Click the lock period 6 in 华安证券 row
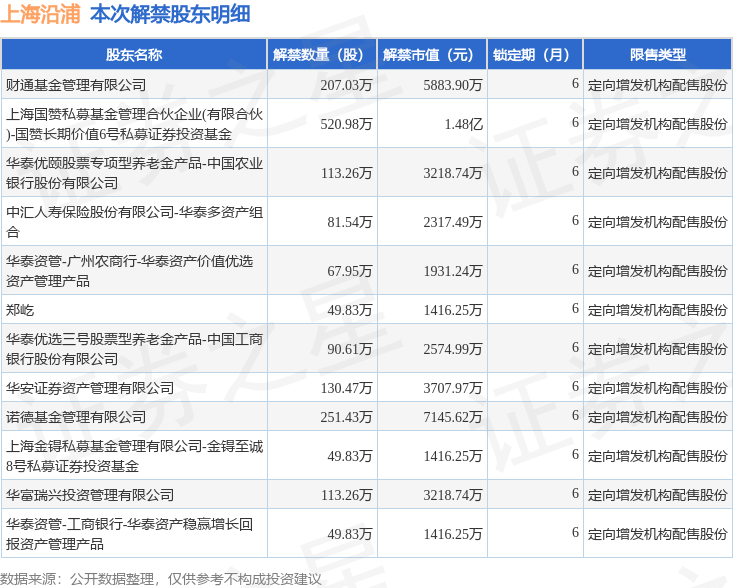The height and width of the screenshot is (588, 733). coord(575,387)
